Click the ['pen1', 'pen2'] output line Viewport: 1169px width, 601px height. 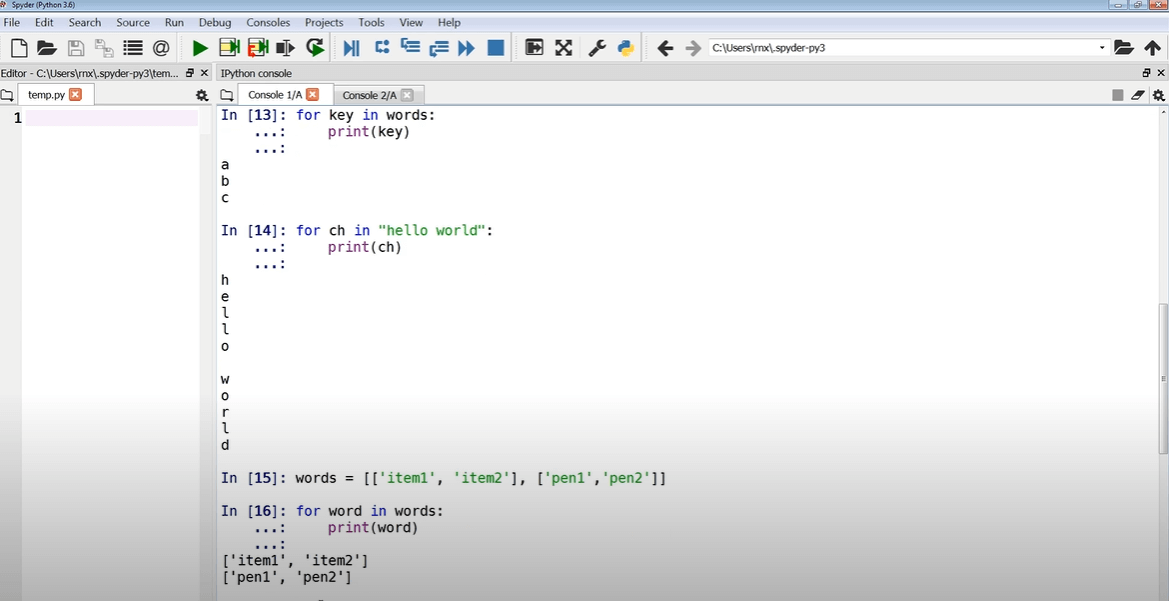(286, 577)
